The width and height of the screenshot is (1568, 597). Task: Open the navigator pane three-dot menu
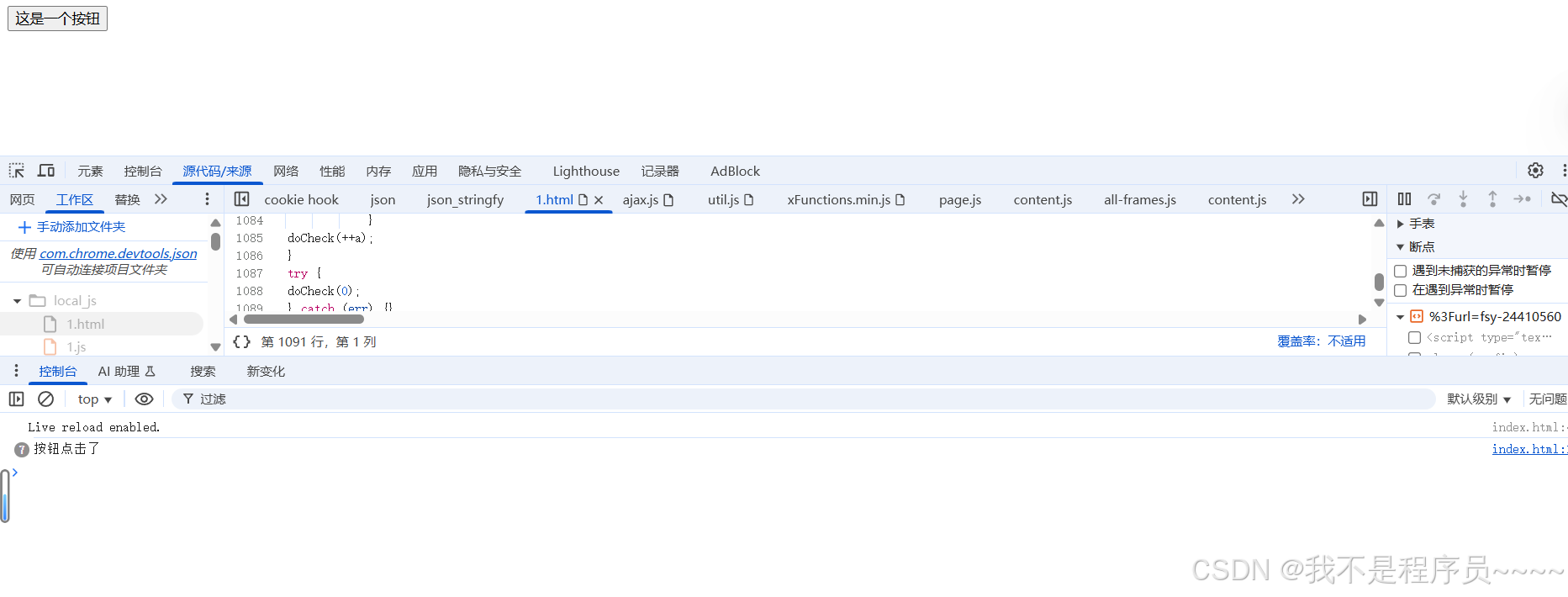point(207,199)
